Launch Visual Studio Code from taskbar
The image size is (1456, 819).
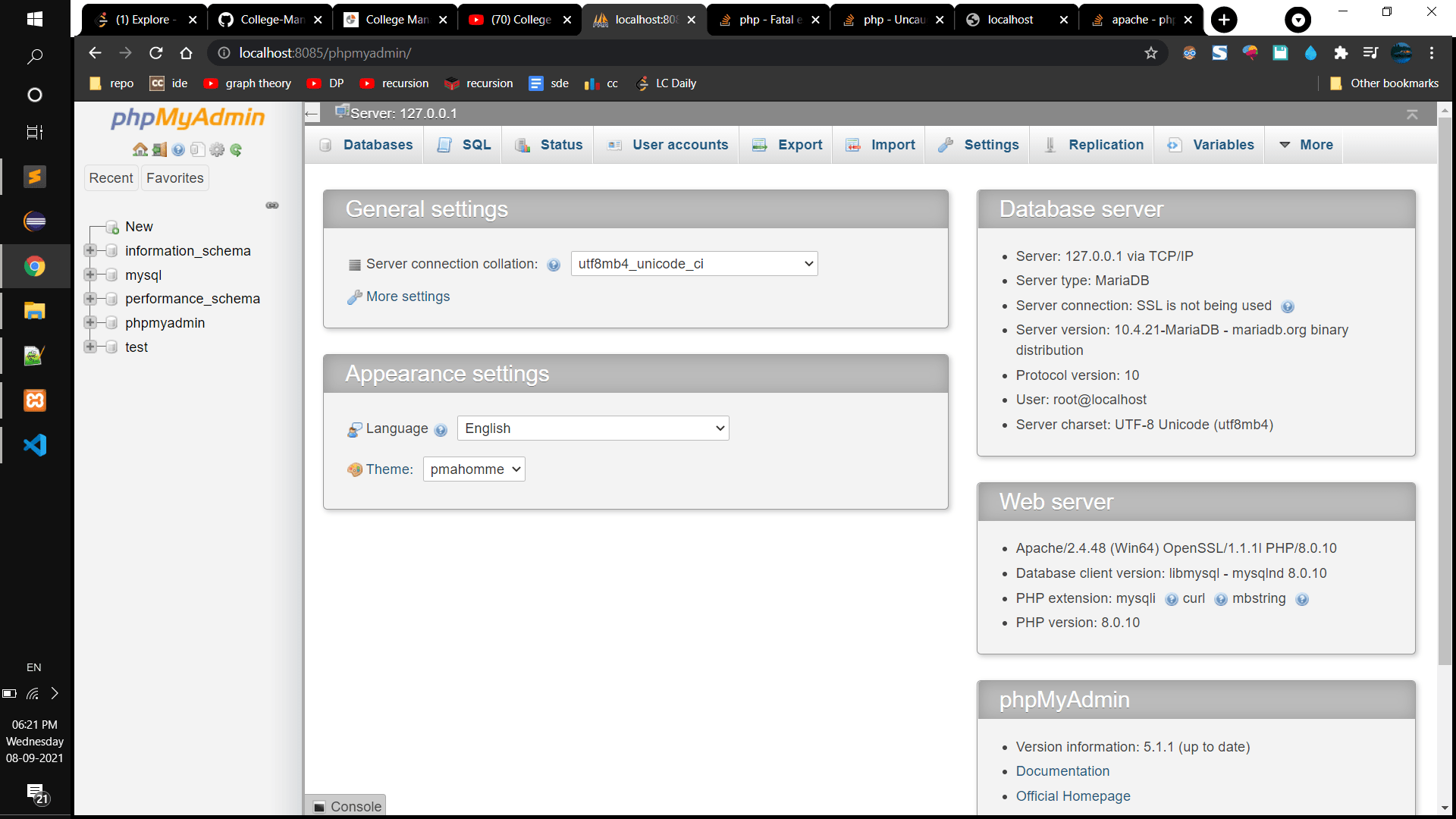coord(35,445)
